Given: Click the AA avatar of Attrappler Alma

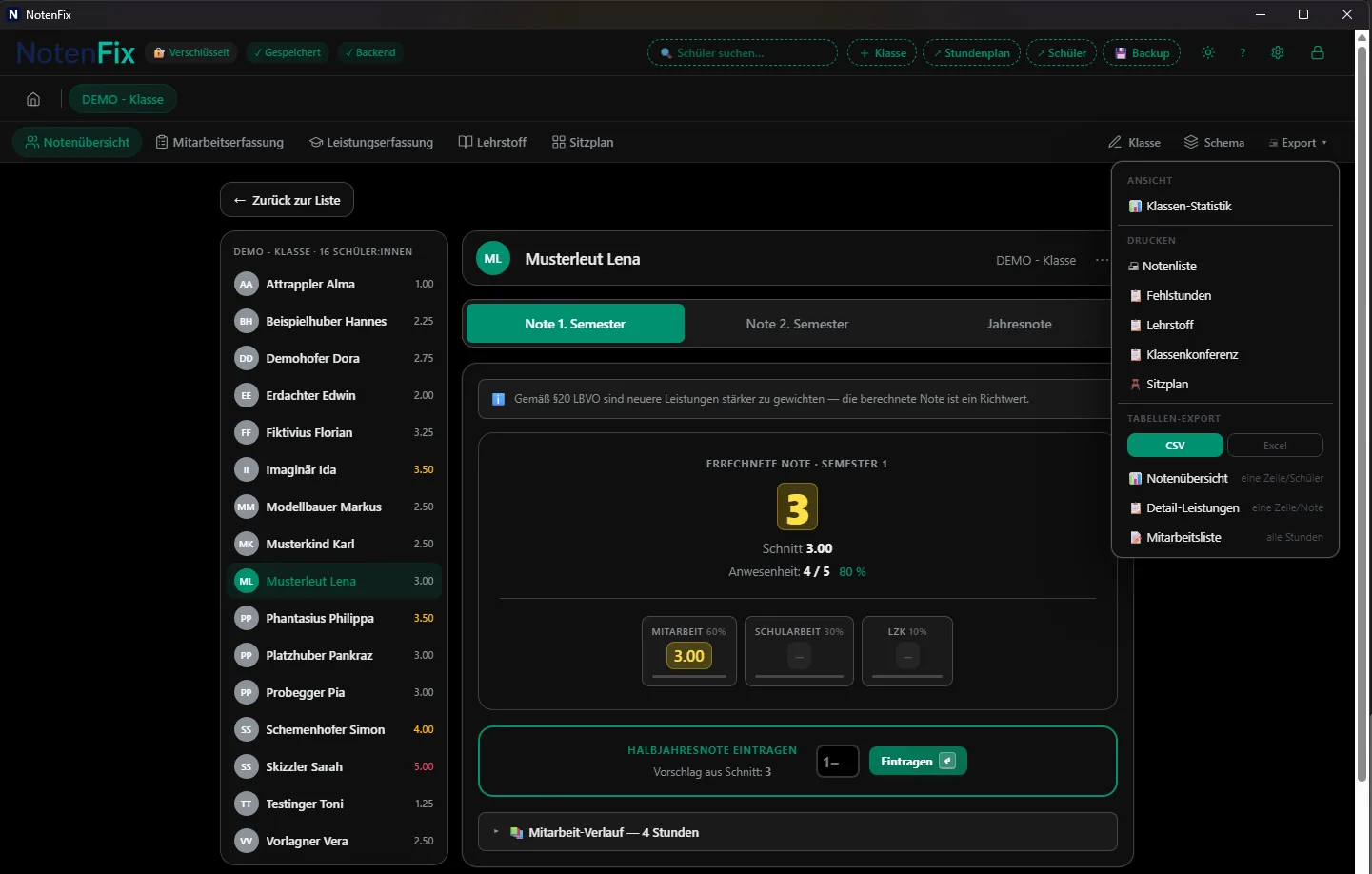Looking at the screenshot, I should (247, 284).
